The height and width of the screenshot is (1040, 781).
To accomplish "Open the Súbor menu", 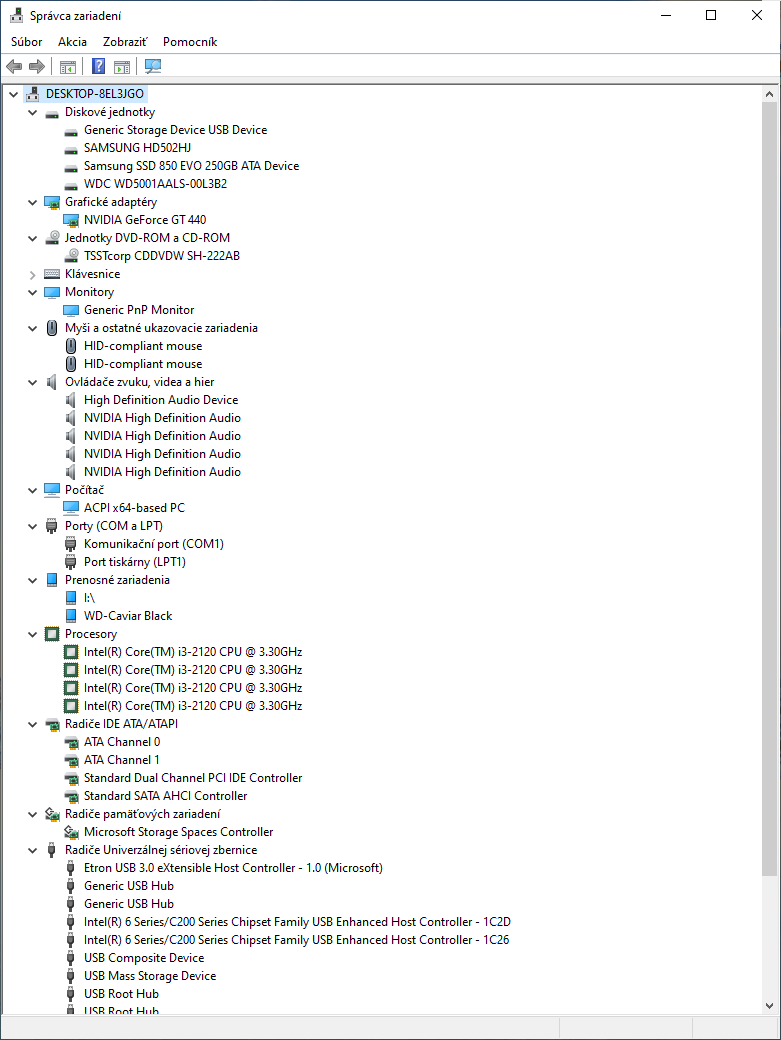I will tap(27, 42).
